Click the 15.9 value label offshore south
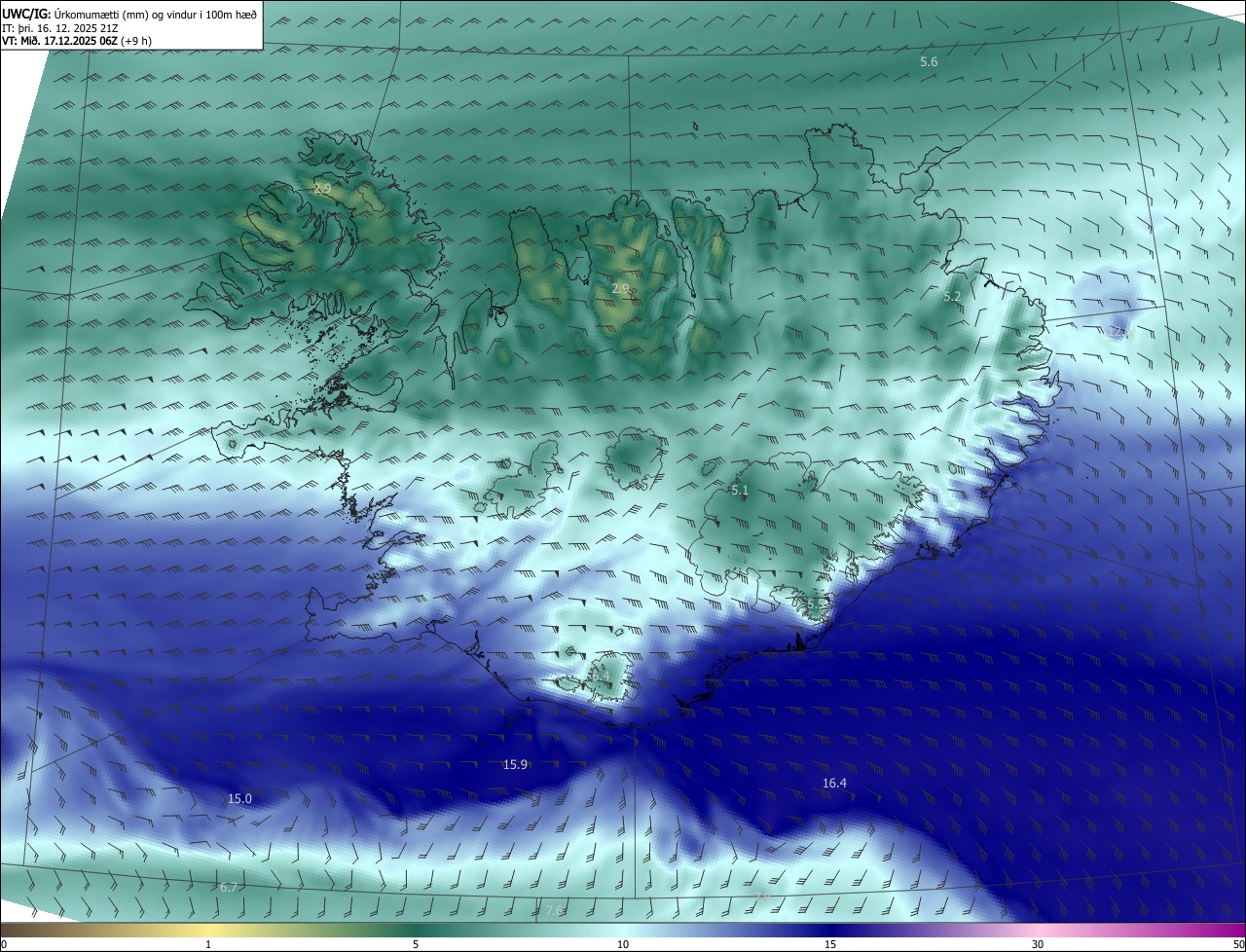 pos(515,765)
